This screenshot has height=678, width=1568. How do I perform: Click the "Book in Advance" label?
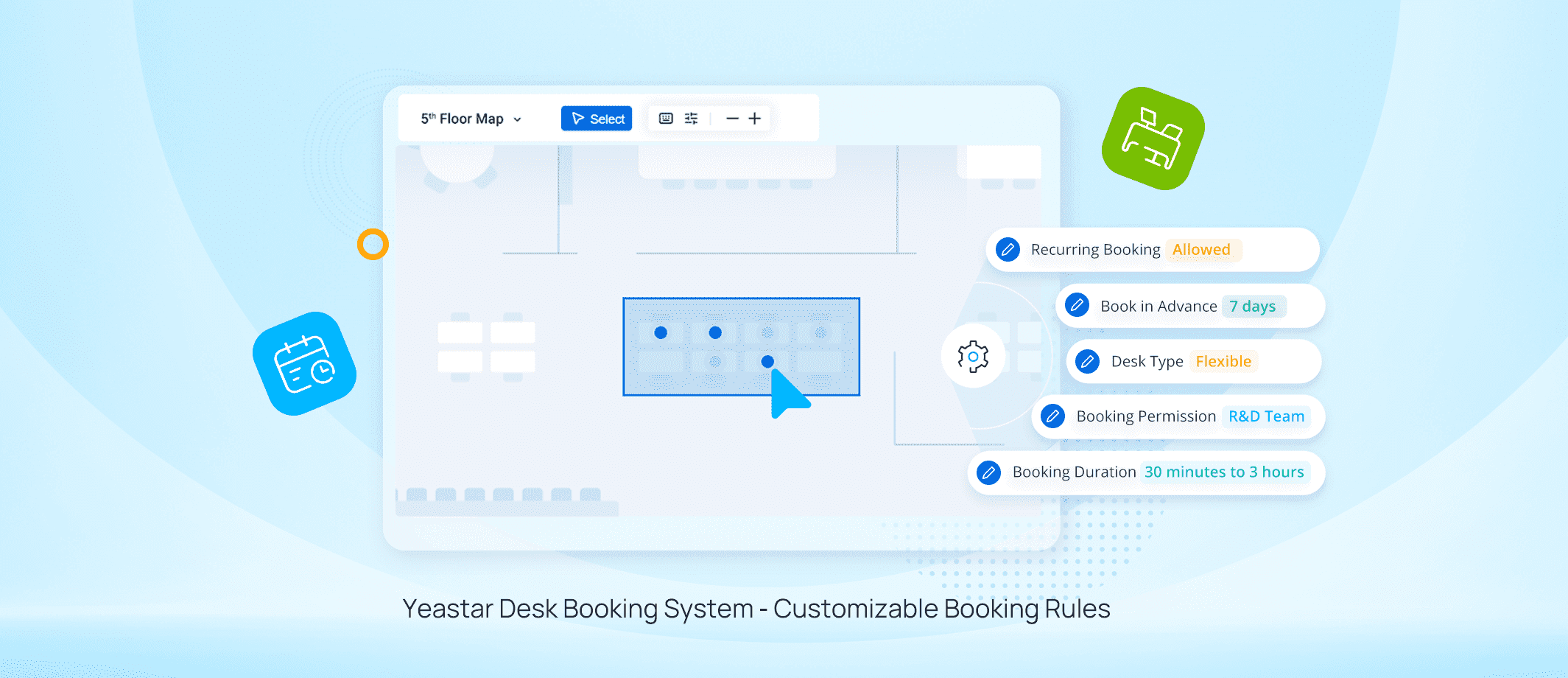coord(1159,306)
